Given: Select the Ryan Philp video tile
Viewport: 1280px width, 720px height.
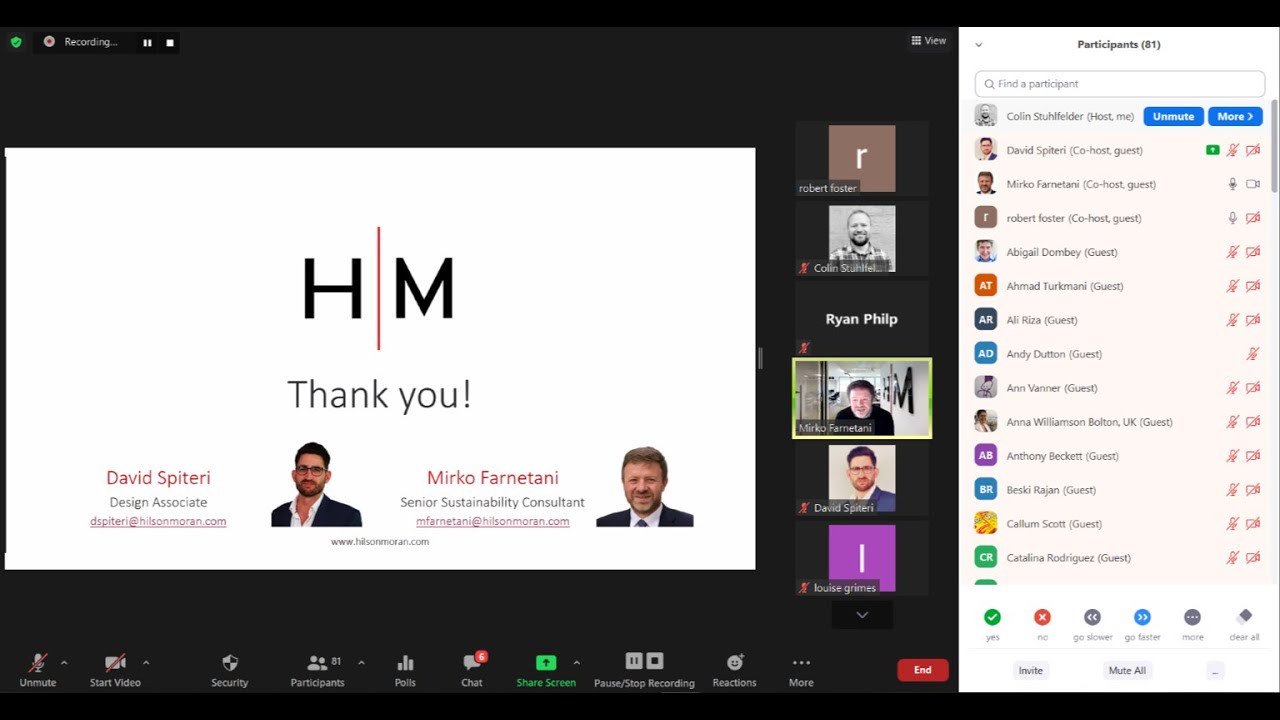Looking at the screenshot, I should (862, 319).
